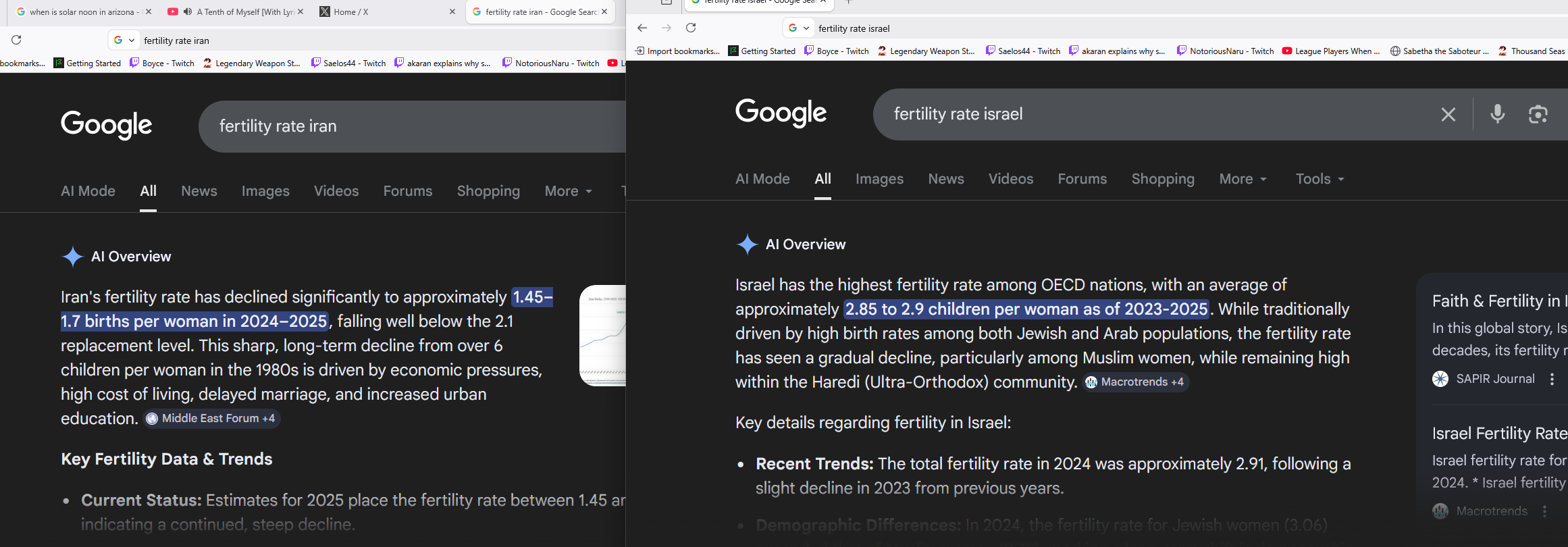The height and width of the screenshot is (547, 1568).
Task: Click the Google logo in israel window
Action: [x=781, y=113]
